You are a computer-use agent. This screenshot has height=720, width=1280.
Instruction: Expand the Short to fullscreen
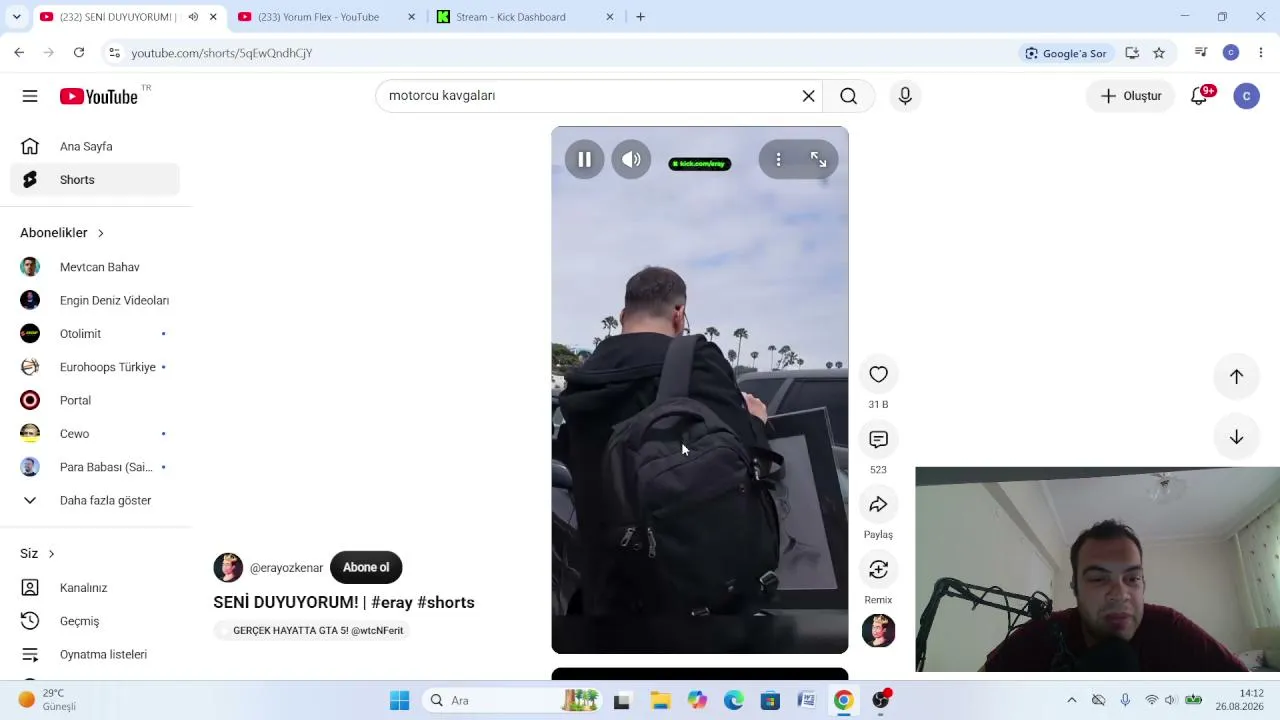(x=818, y=160)
